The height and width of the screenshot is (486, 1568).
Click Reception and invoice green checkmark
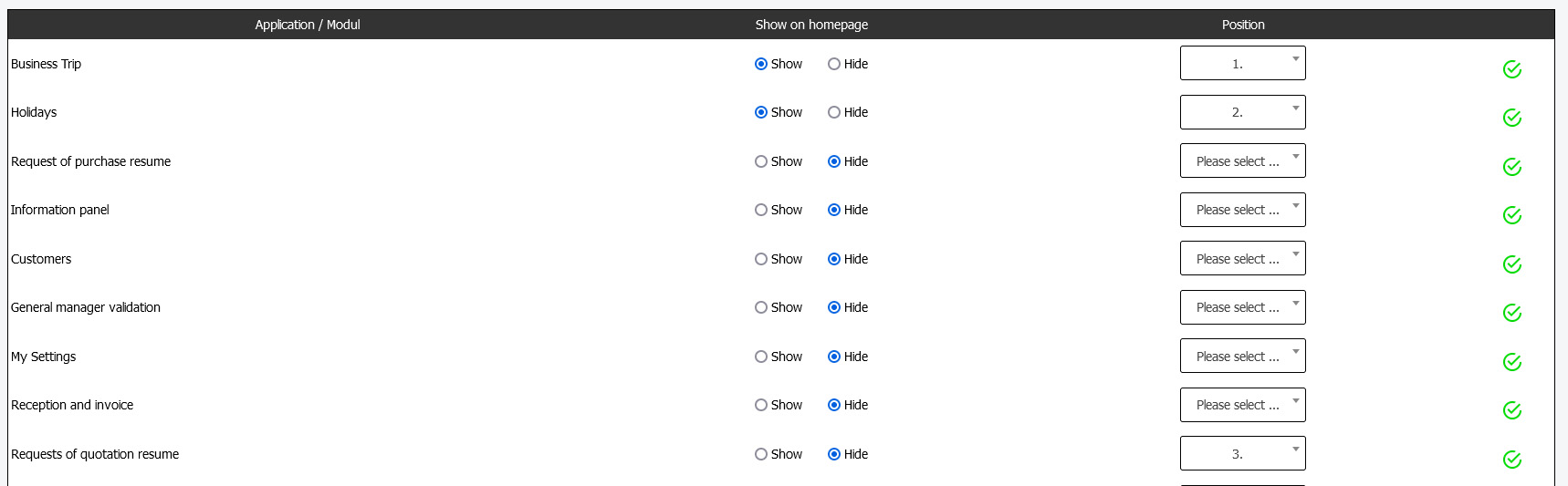pyautogui.click(x=1511, y=410)
